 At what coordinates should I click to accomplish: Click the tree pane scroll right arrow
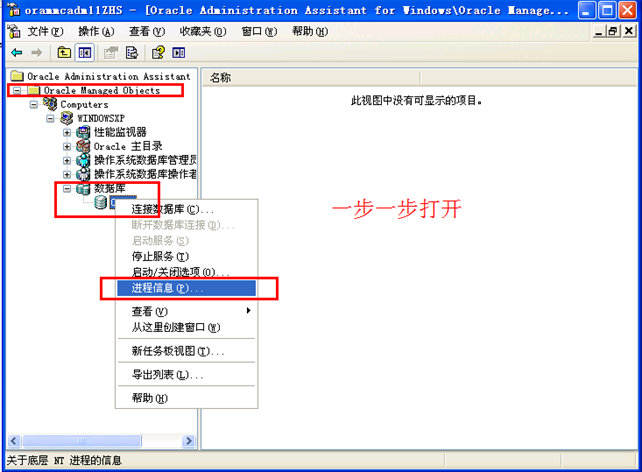pos(188,441)
